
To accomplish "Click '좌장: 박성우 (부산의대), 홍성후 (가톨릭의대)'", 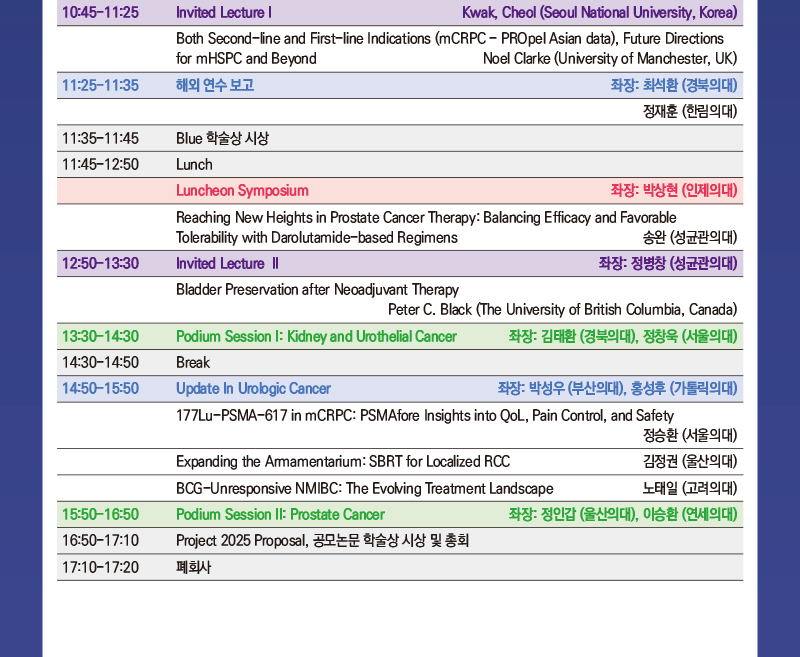I will [x=617, y=389].
